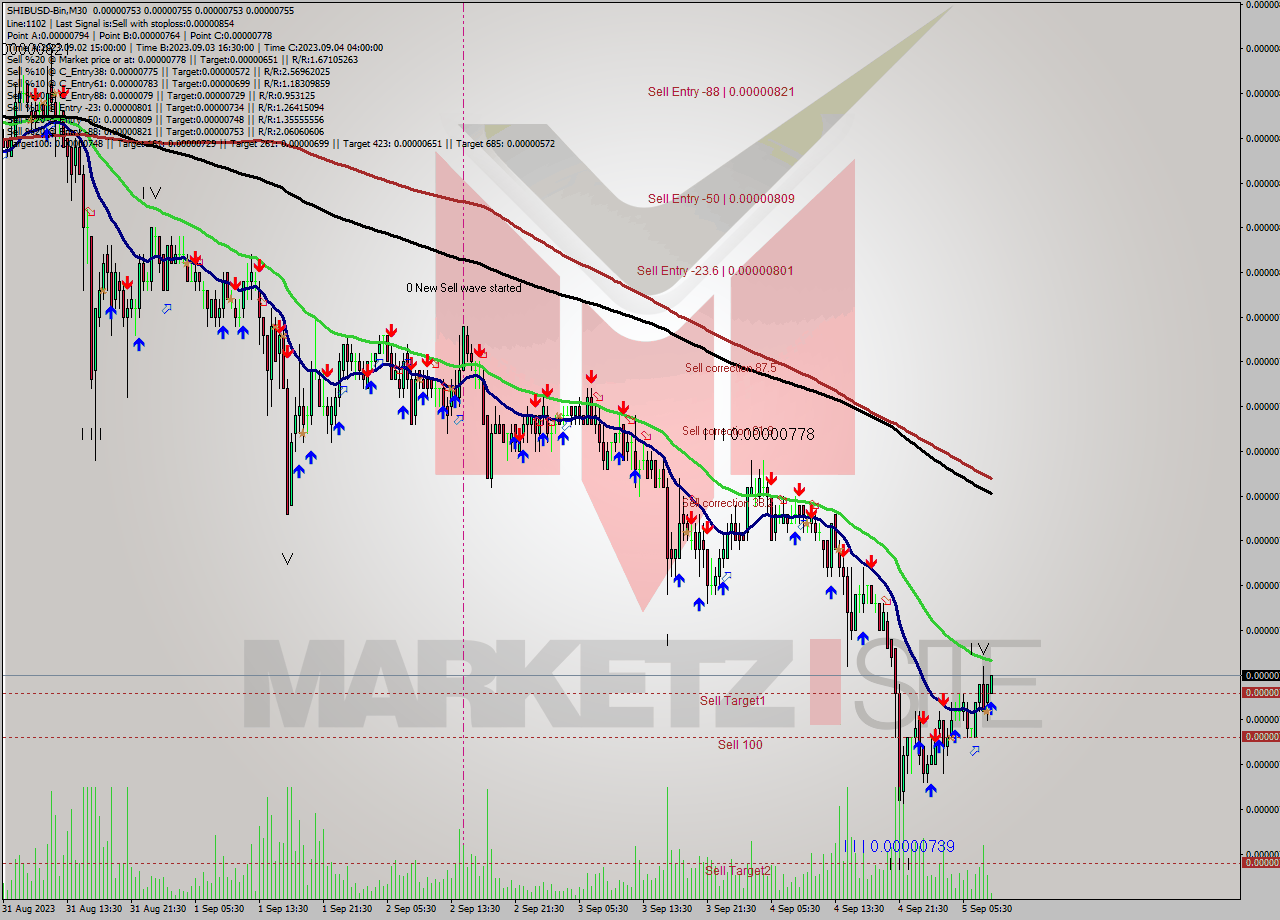Click 'Sell Entry -88 | 0.00000821' label

click(x=721, y=91)
